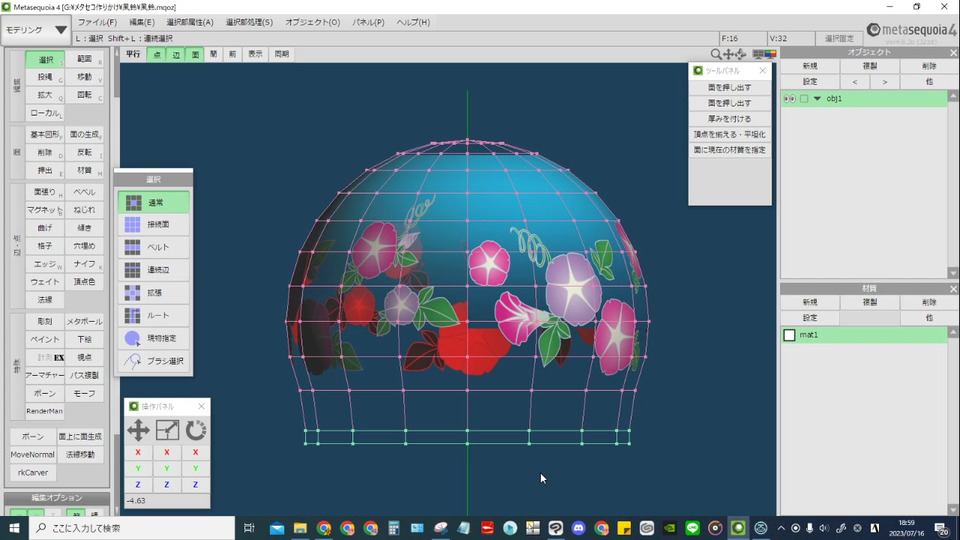The image size is (960, 540).
Task: Open the ファイル(F) menu
Action: [x=97, y=22]
